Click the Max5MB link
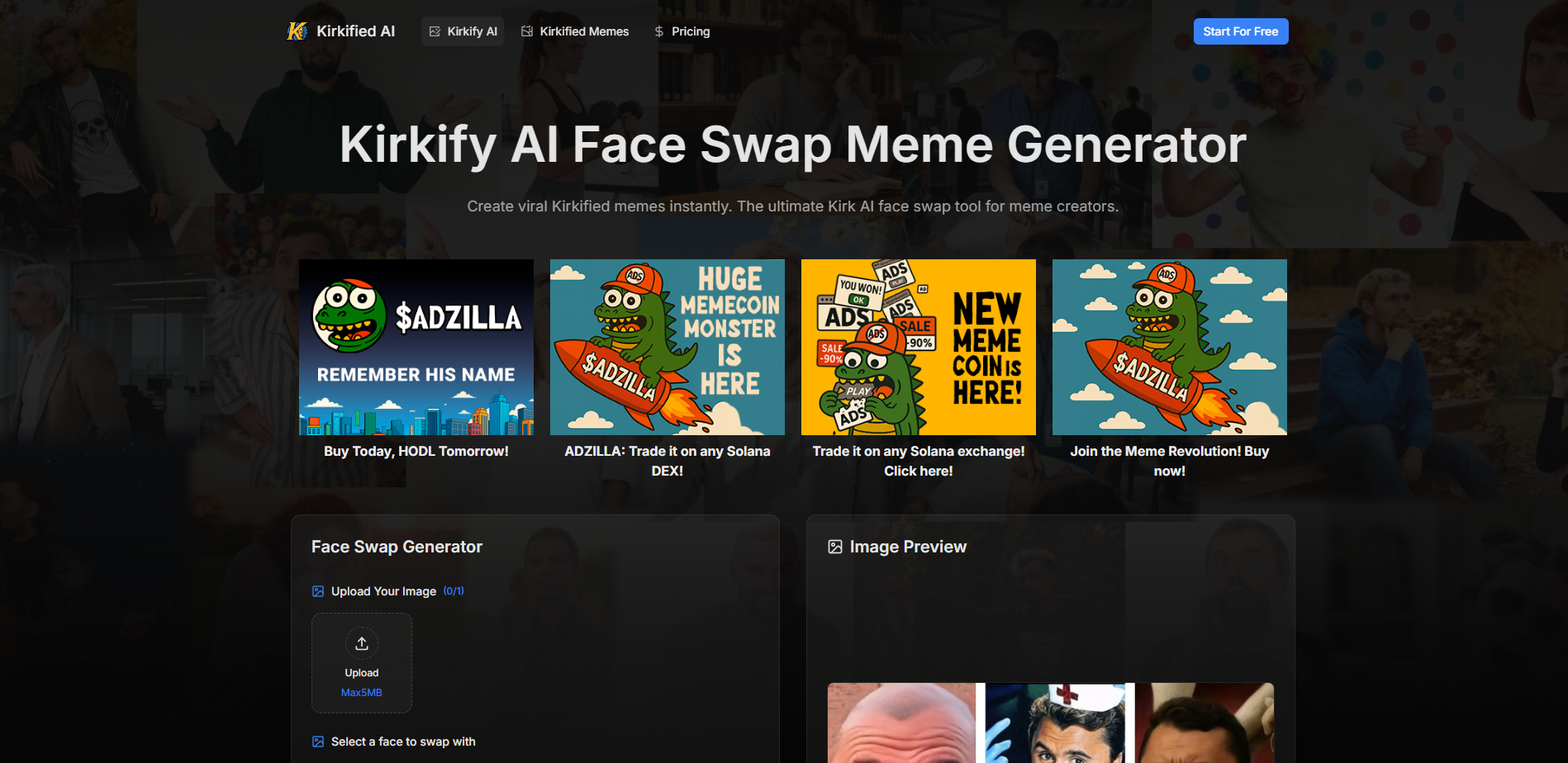 361,692
